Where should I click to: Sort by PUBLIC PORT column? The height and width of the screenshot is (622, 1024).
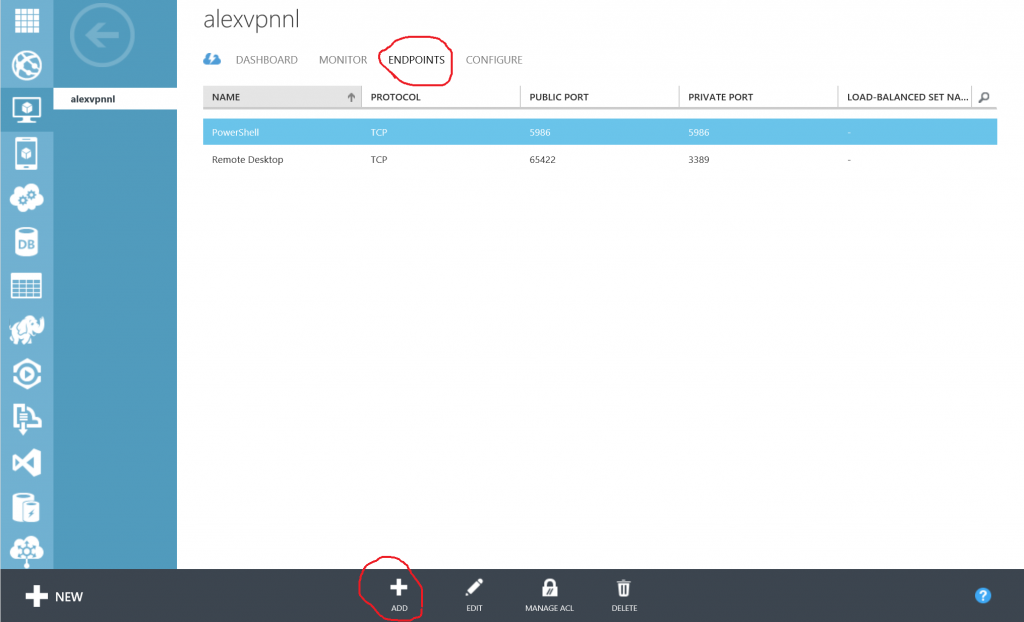click(600, 97)
